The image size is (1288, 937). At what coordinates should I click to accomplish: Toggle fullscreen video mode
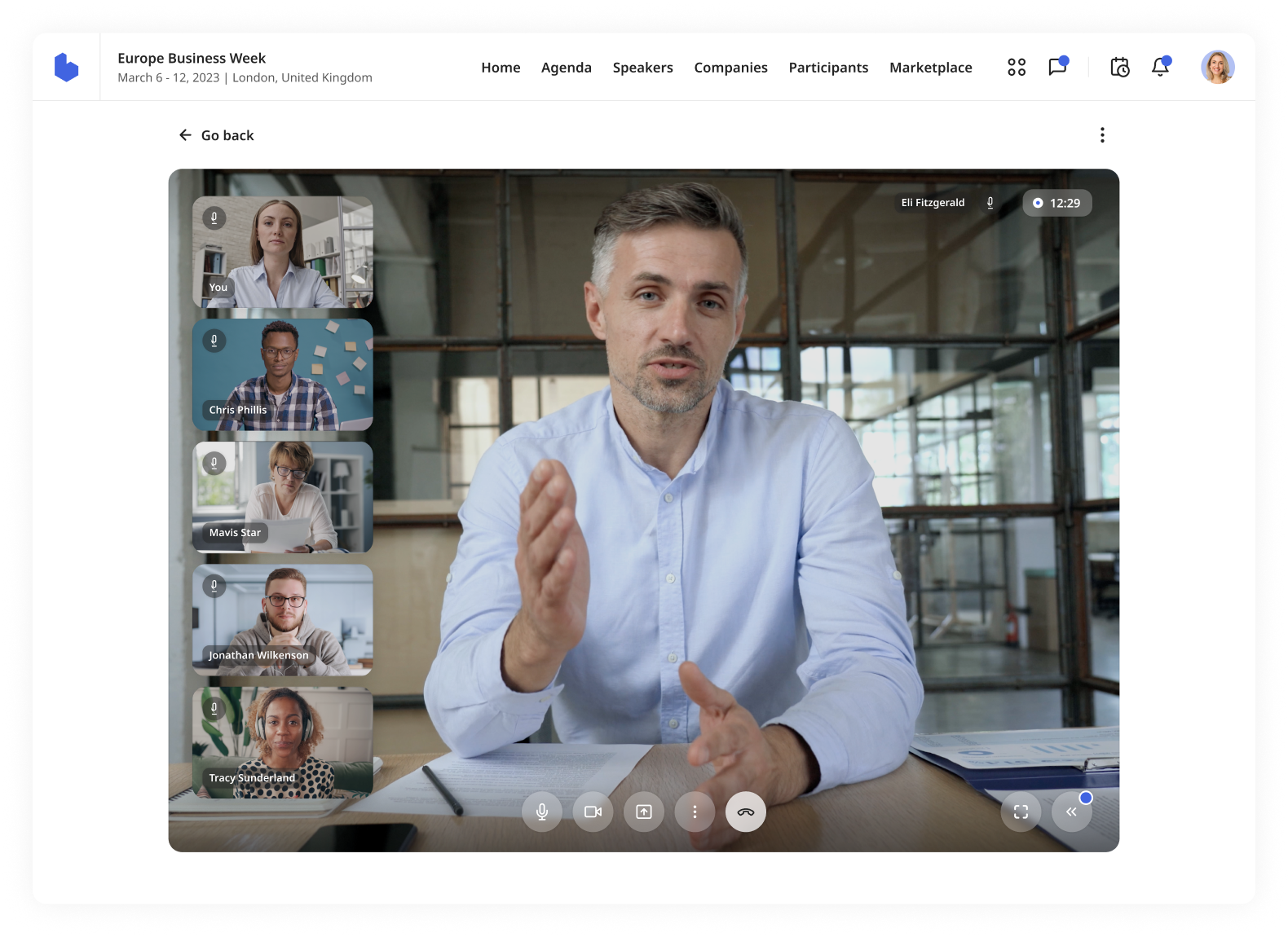1021,812
